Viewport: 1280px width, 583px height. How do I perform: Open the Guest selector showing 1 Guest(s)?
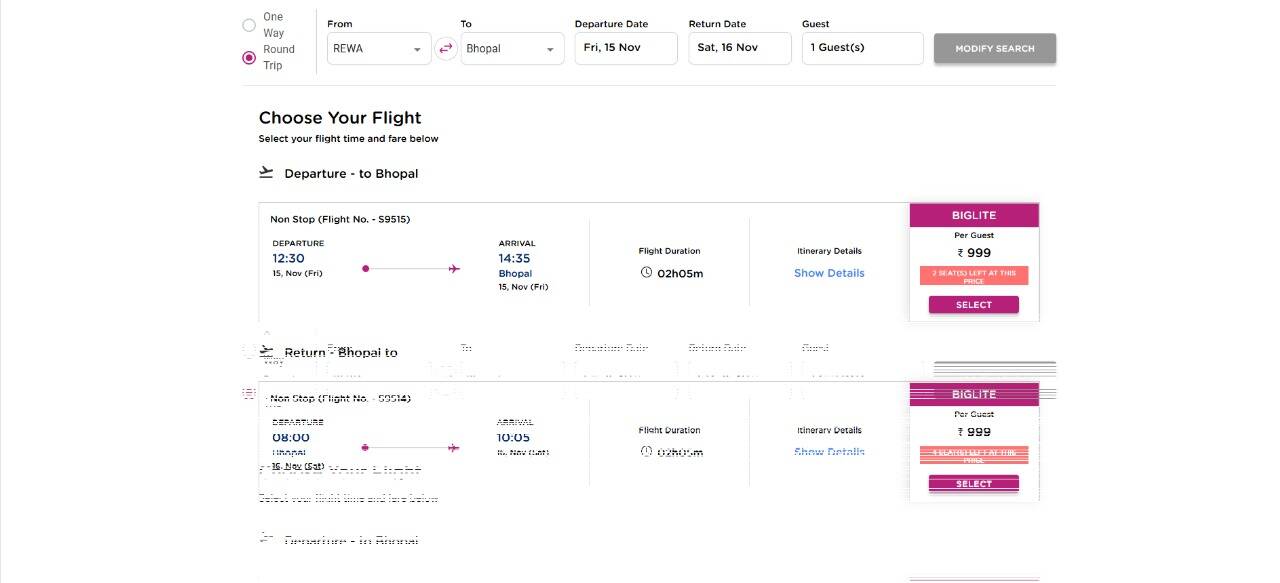pyautogui.click(x=862, y=48)
